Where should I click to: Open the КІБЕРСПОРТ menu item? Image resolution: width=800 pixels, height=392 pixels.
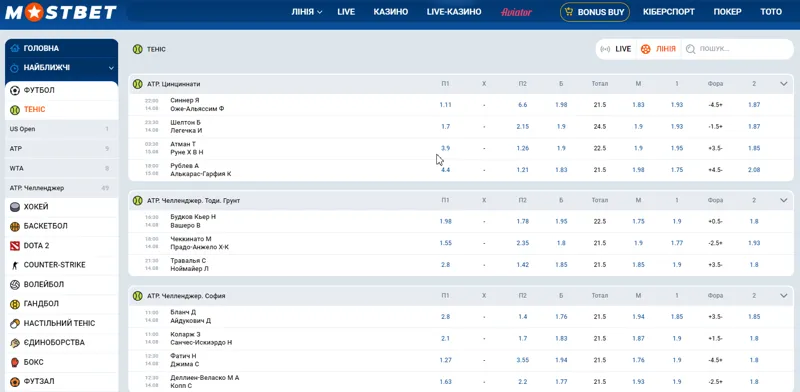pyautogui.click(x=668, y=12)
